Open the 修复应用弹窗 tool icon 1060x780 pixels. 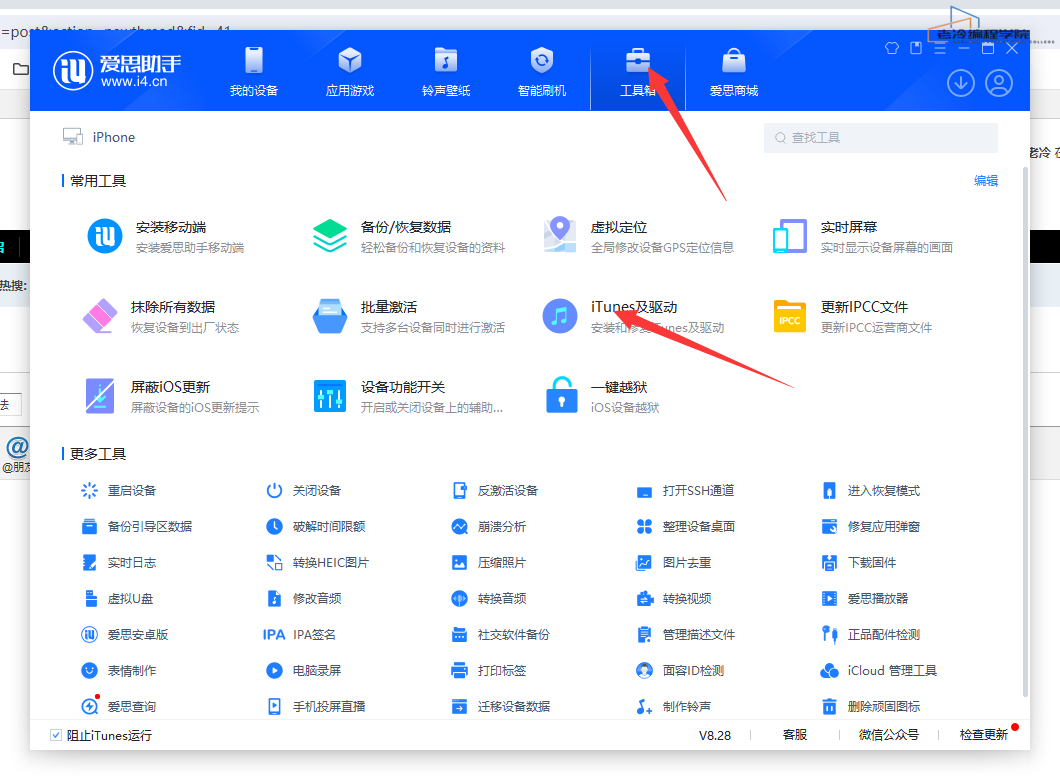pos(829,527)
